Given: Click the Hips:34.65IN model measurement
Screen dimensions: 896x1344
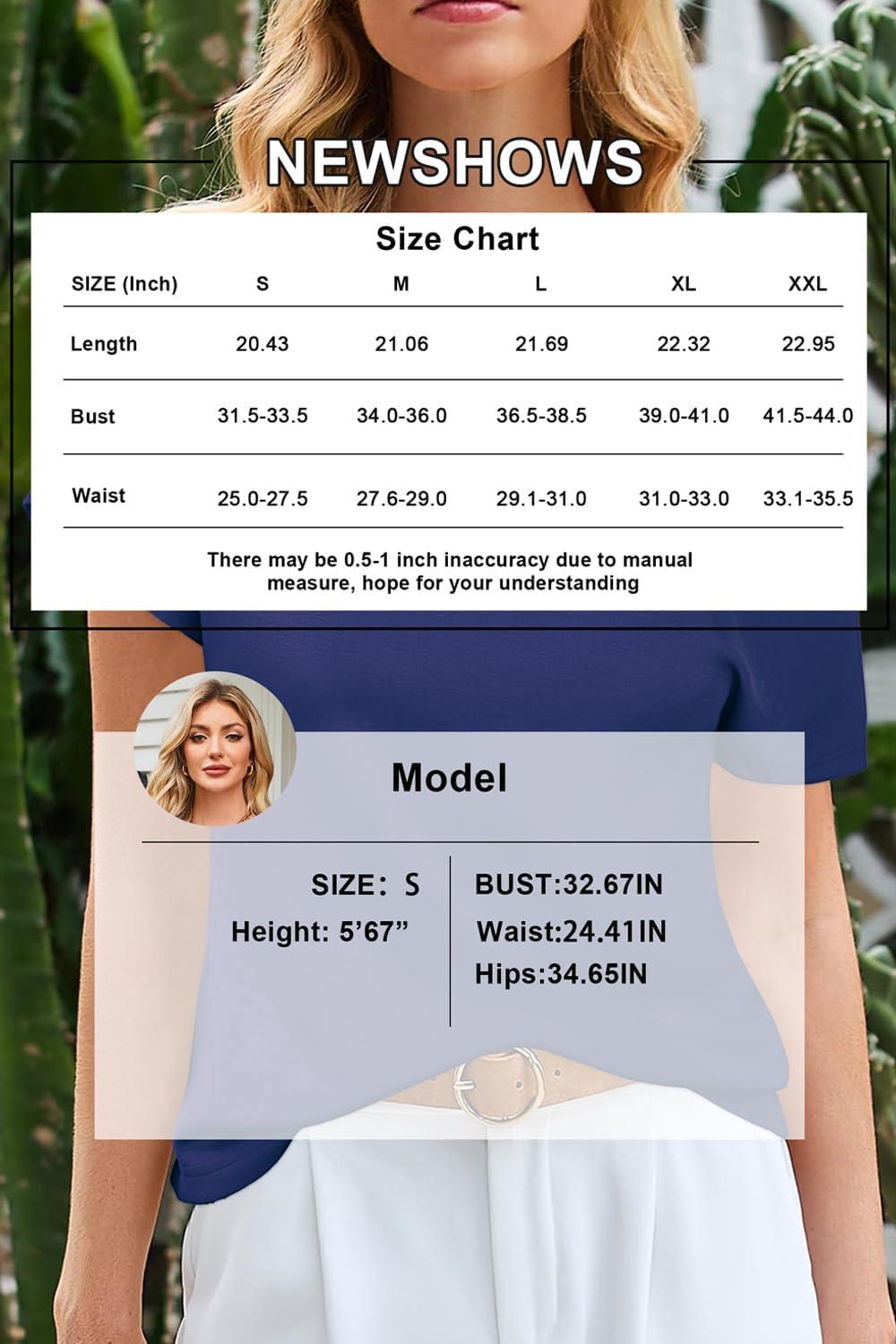Looking at the screenshot, I should tap(561, 974).
